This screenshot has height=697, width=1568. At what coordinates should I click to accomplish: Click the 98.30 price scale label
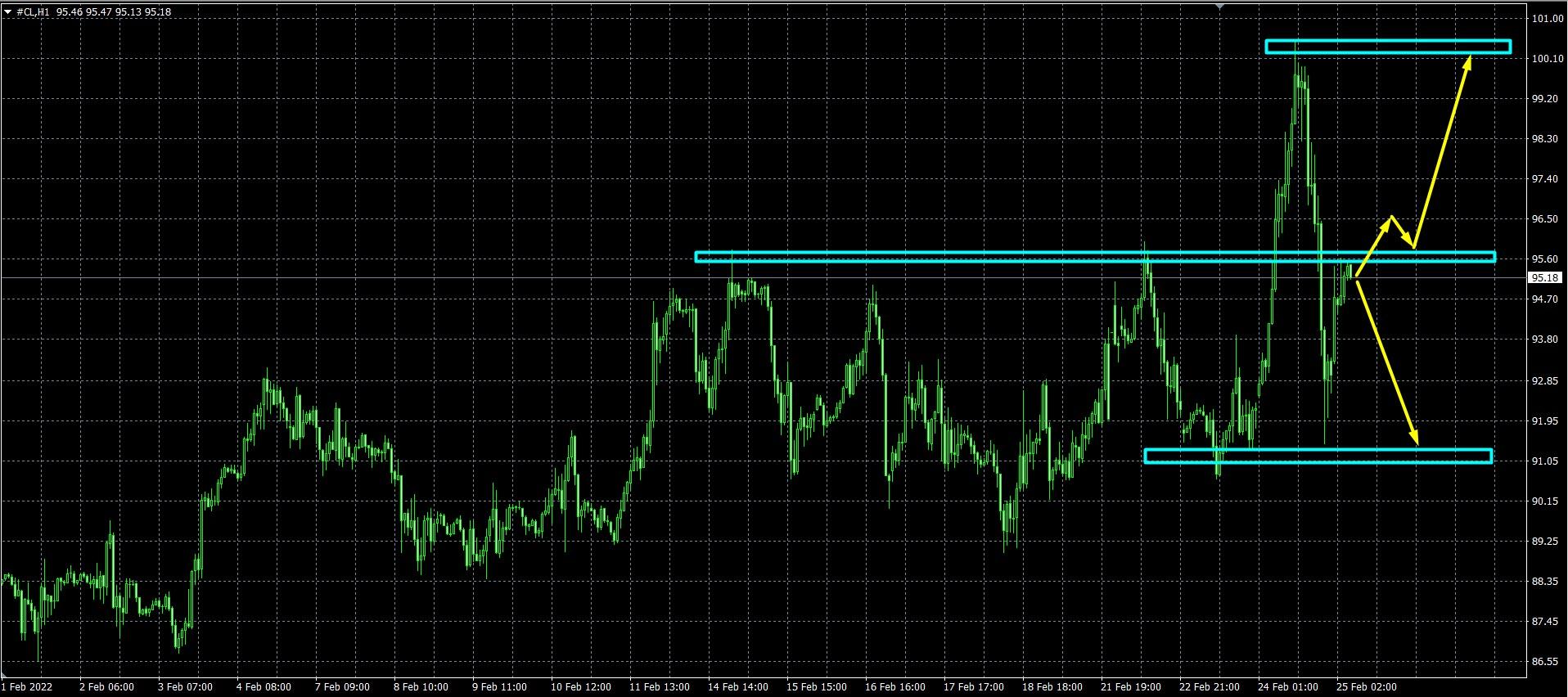1545,139
